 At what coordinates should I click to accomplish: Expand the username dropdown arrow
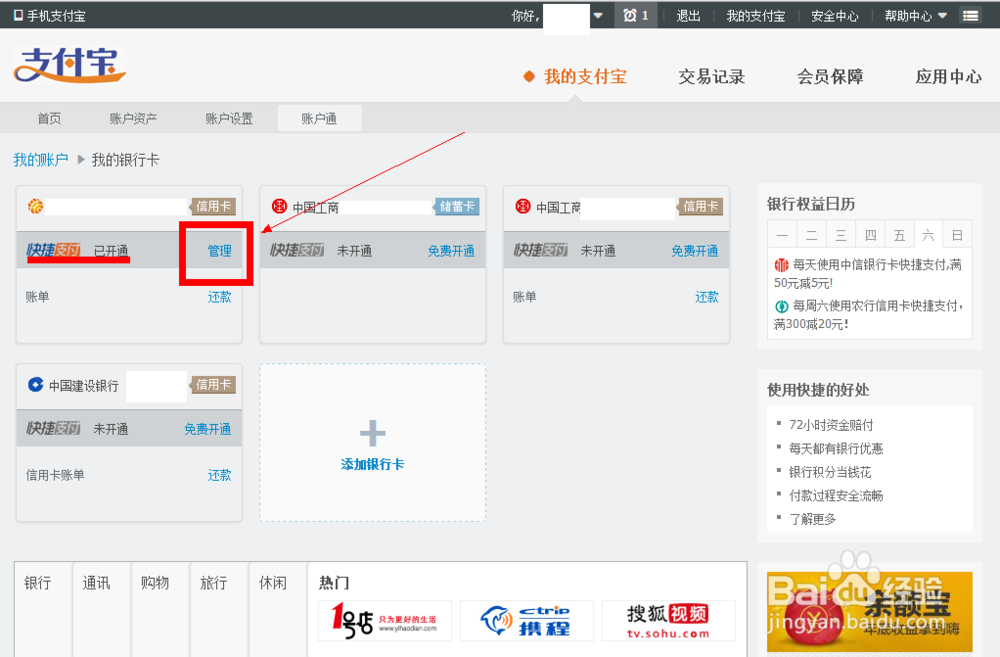point(598,15)
